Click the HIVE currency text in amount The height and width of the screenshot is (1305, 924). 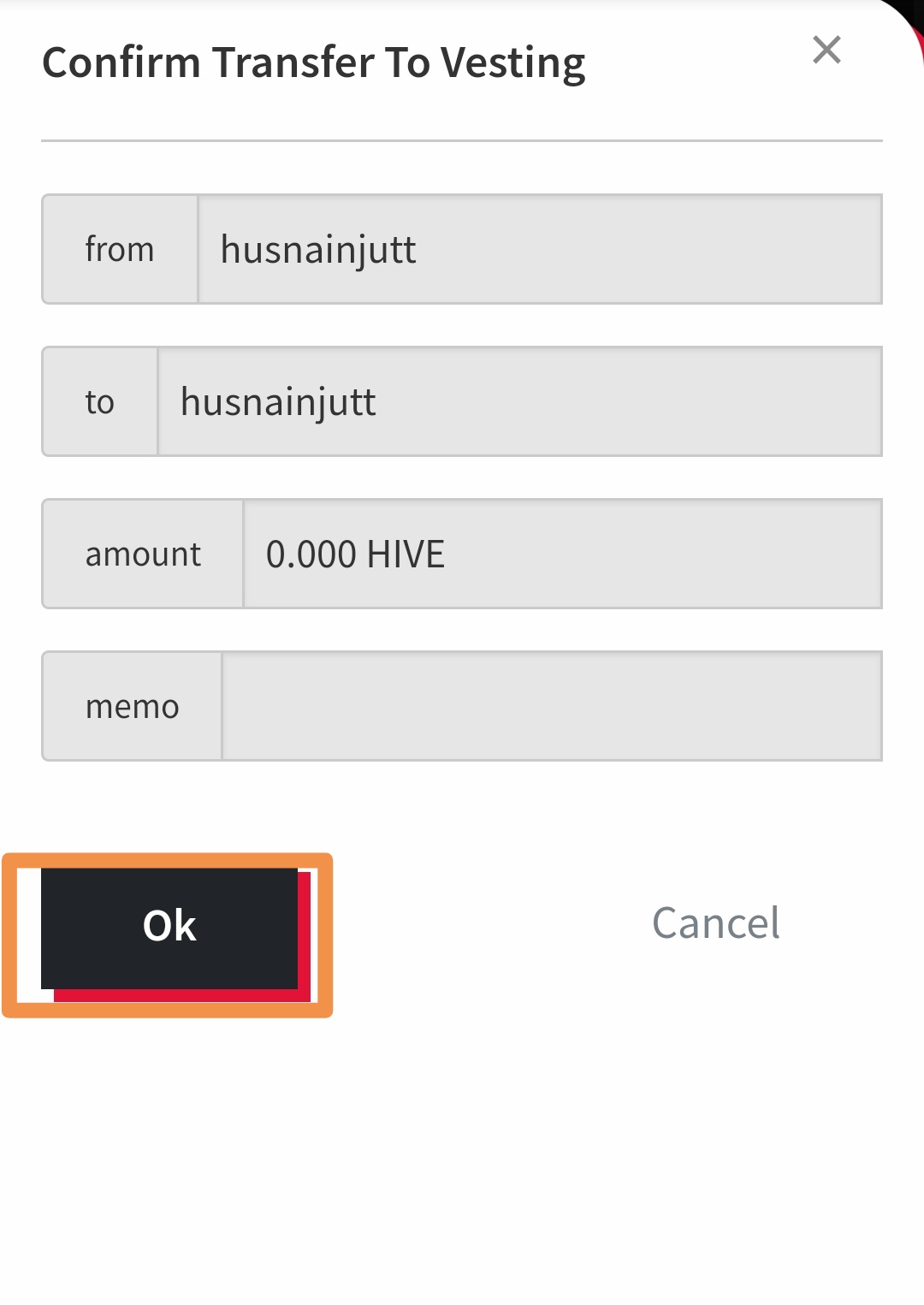pos(406,555)
